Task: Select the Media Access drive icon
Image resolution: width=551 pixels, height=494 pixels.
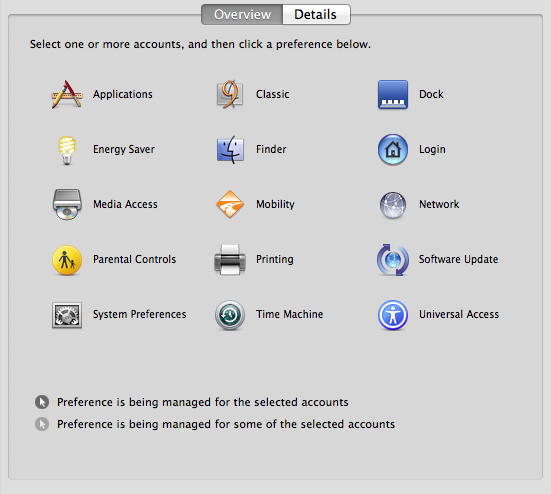Action: (67, 204)
